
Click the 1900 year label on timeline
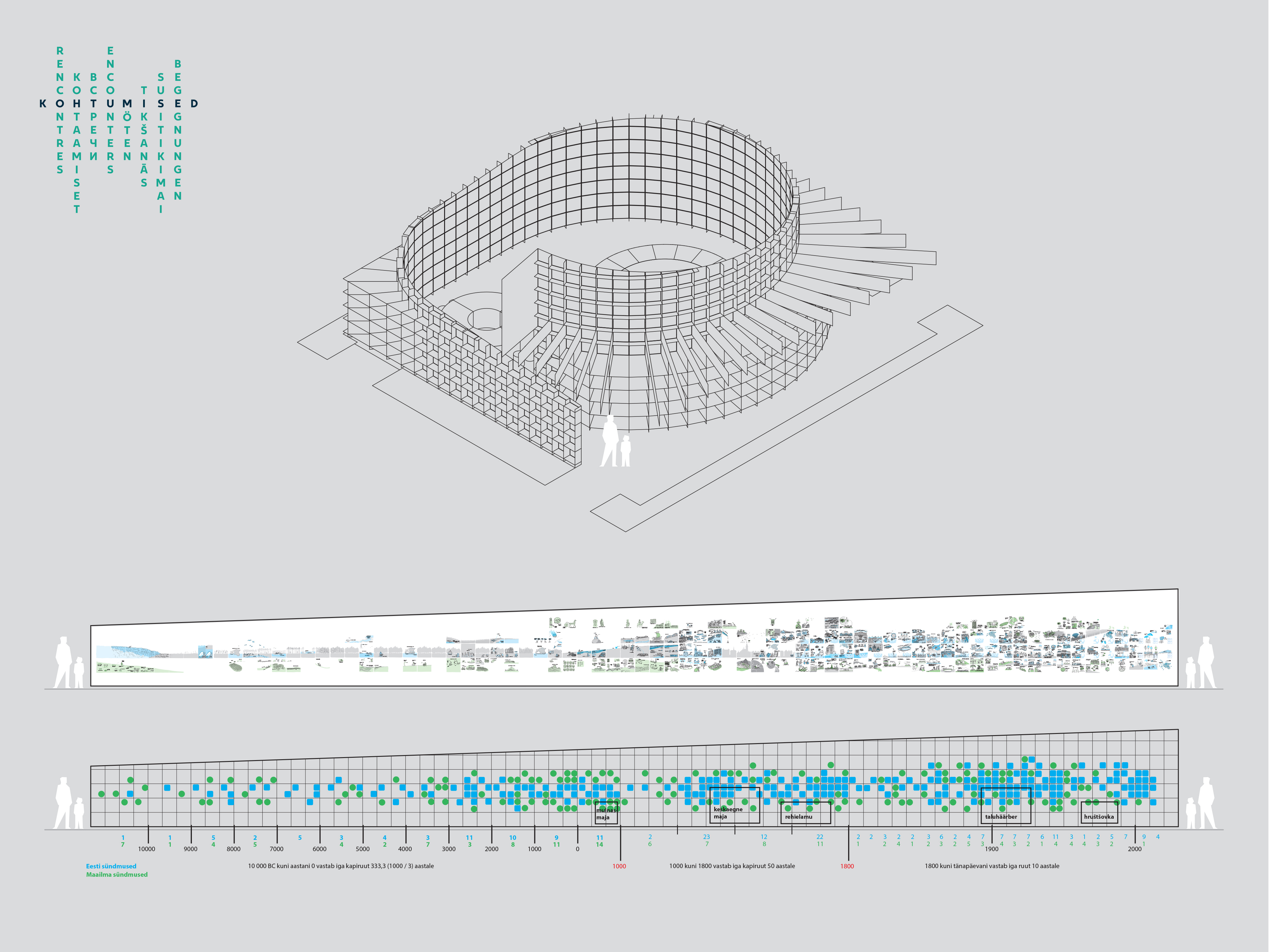(991, 849)
